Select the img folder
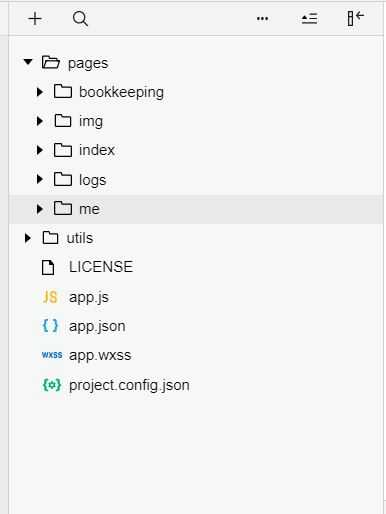 [91, 121]
